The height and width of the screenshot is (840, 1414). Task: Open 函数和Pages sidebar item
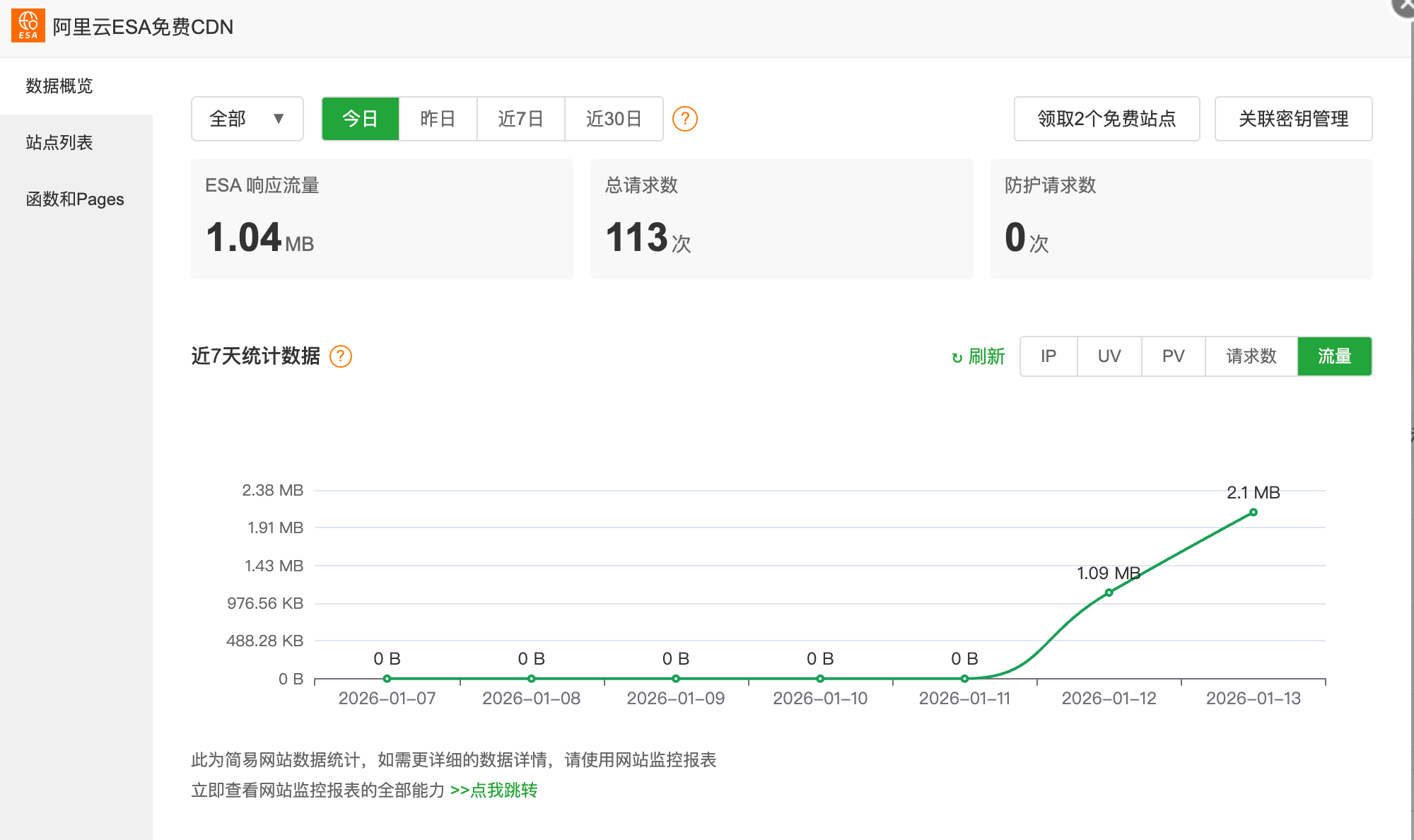click(x=75, y=199)
